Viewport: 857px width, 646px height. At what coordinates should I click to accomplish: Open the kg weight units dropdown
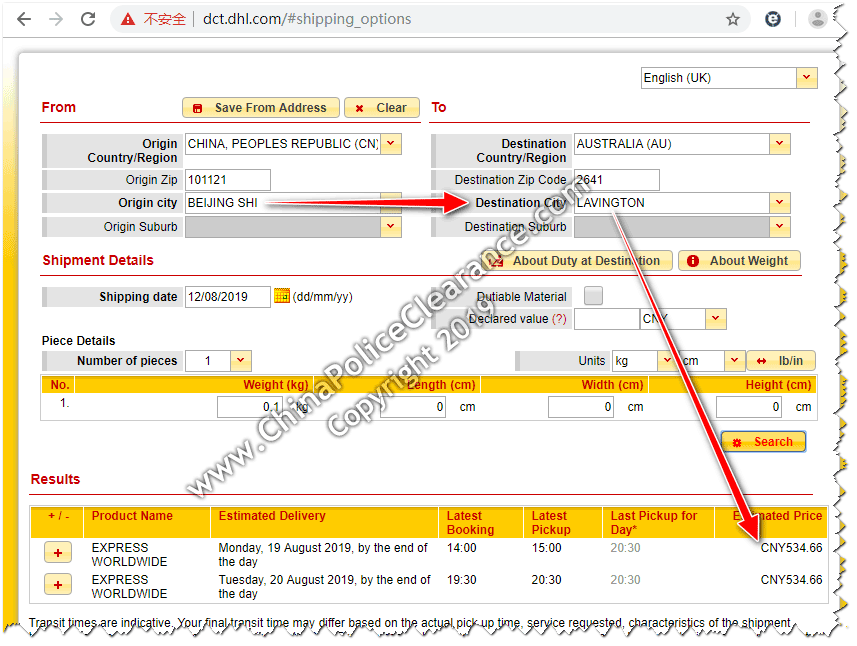[667, 361]
